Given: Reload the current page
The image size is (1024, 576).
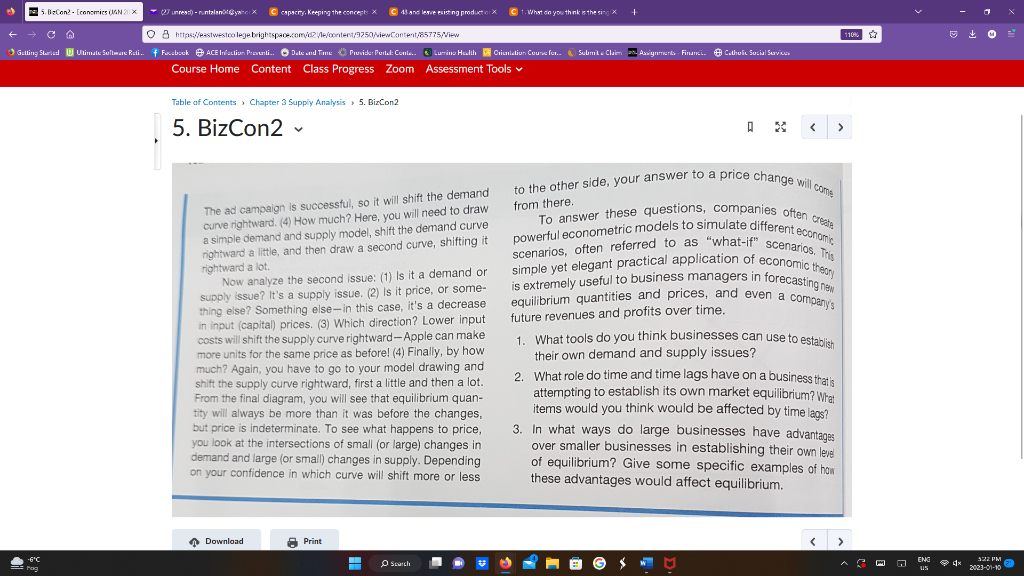Looking at the screenshot, I should [51, 34].
